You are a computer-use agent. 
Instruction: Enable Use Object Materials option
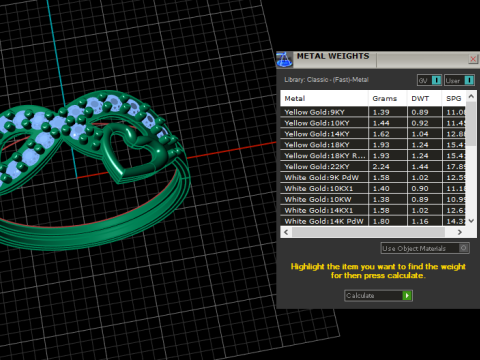[x=425, y=248]
